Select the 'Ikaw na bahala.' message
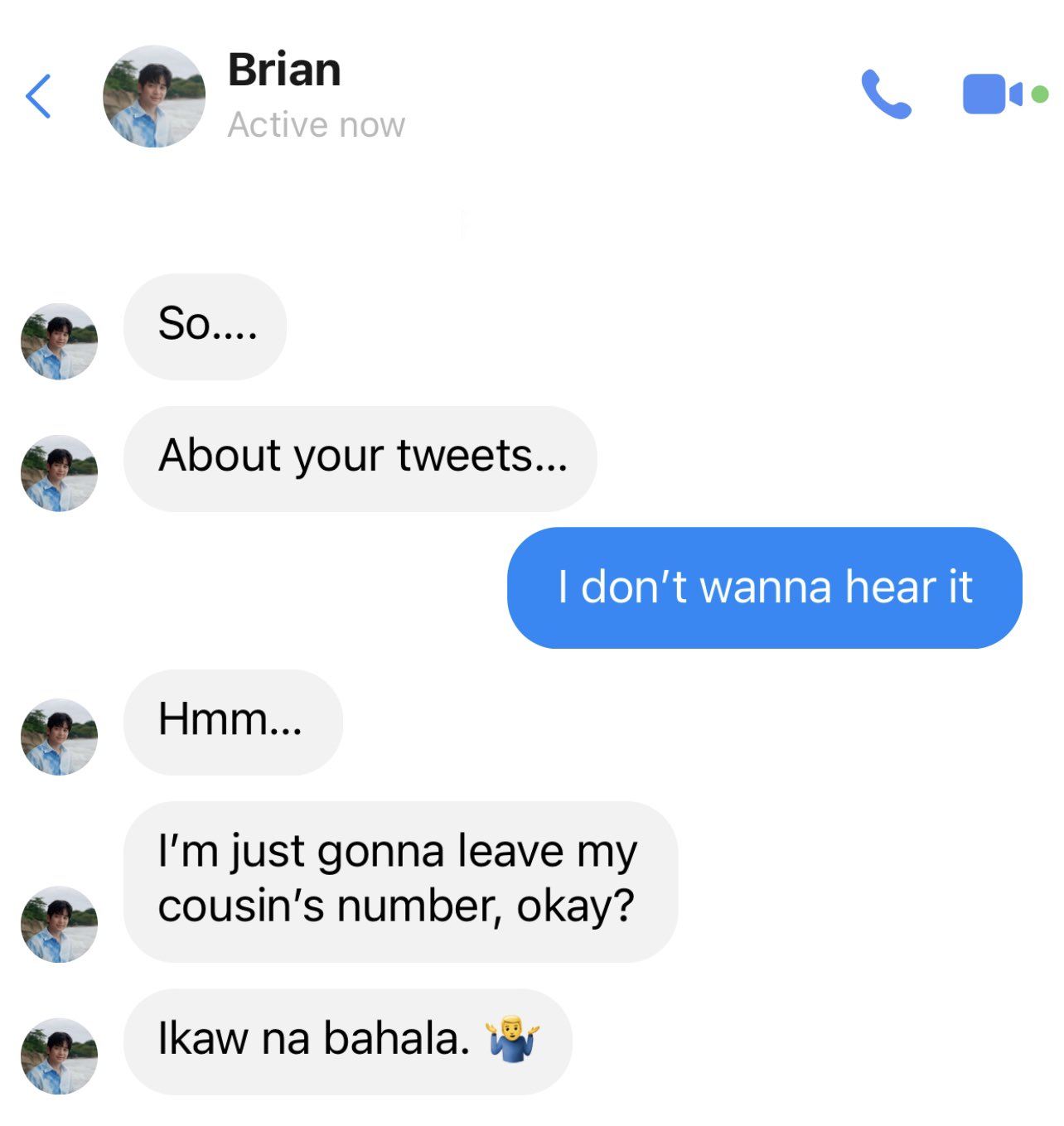1064x1126 pixels. (348, 1041)
